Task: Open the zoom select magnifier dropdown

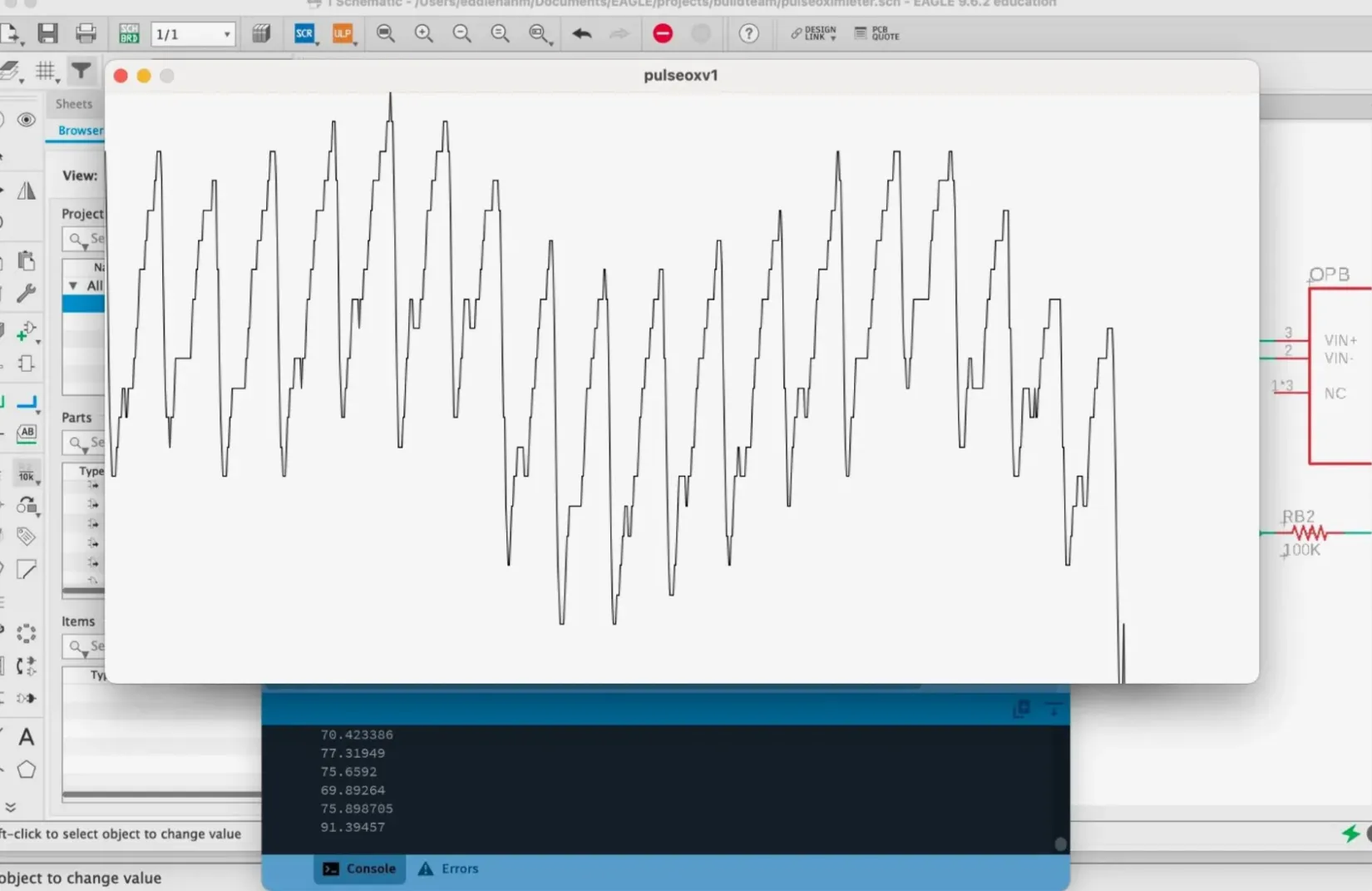Action: point(540,33)
